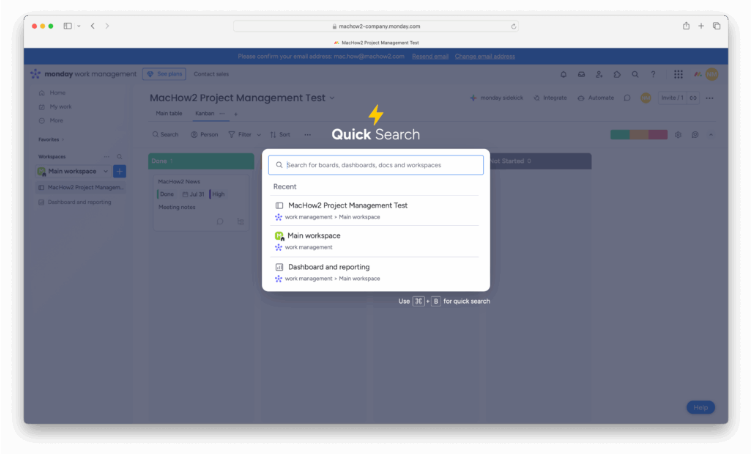Click the Safari address bar

pos(376,26)
